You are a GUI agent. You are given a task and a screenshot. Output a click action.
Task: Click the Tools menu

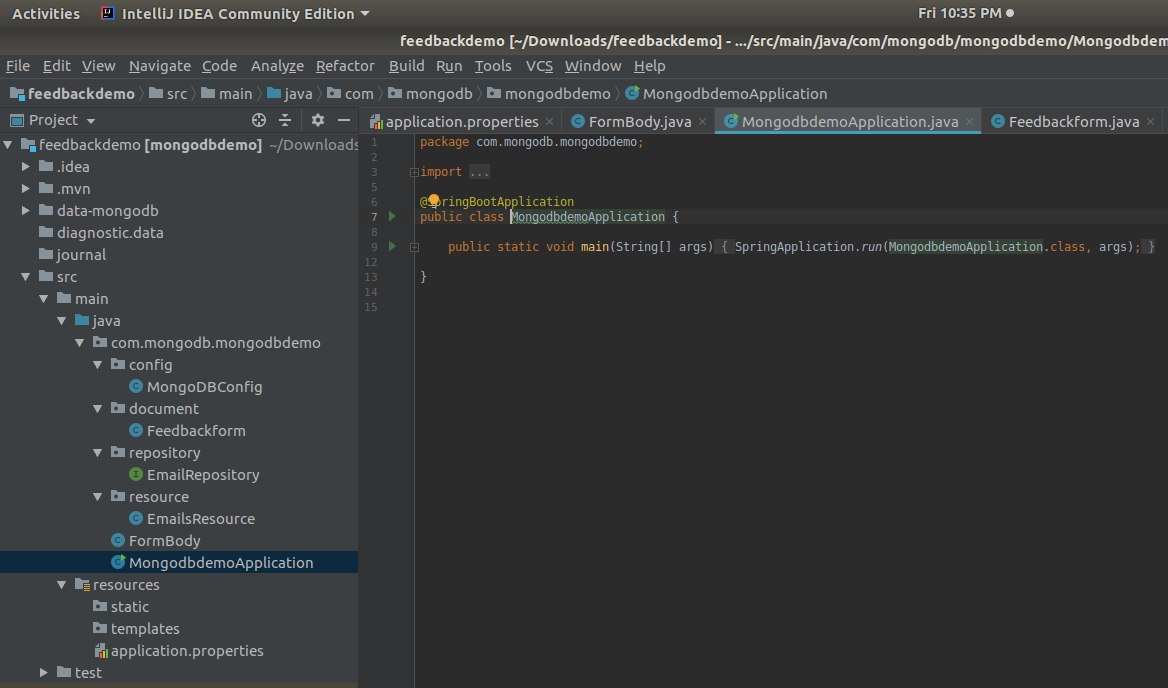(493, 66)
